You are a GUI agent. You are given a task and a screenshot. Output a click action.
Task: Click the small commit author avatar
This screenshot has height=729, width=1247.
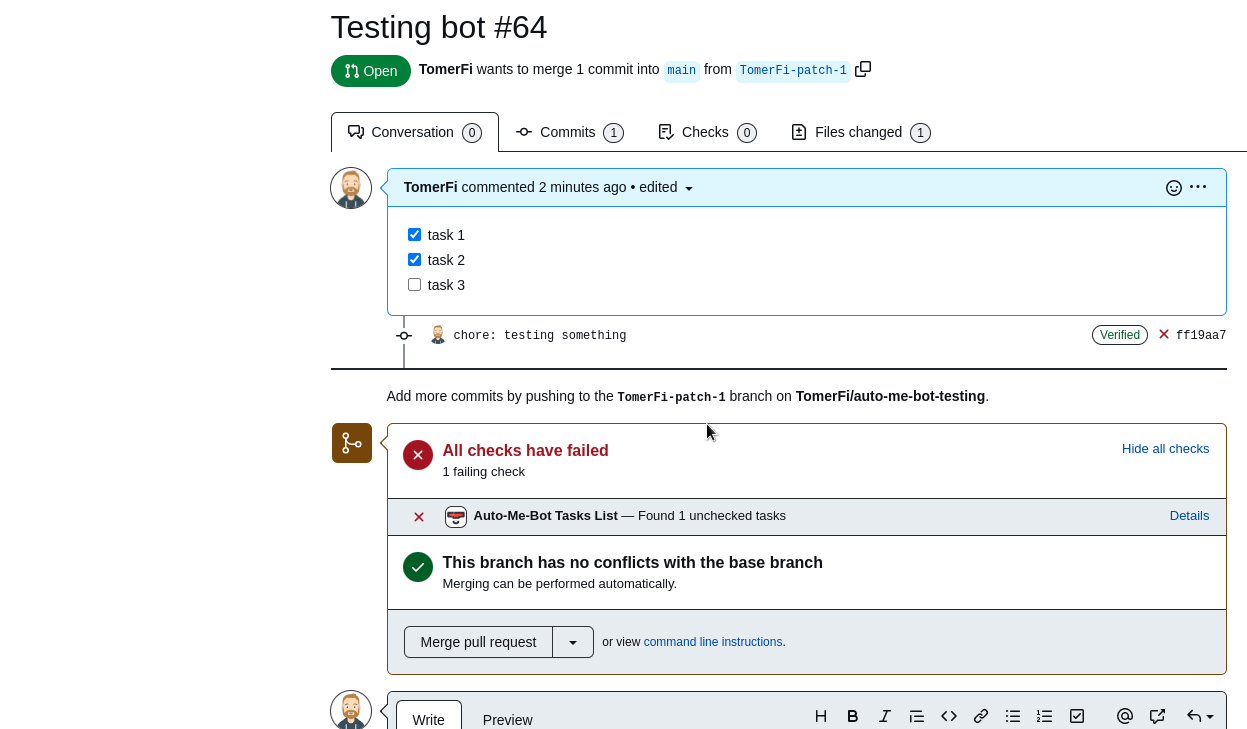click(x=437, y=335)
